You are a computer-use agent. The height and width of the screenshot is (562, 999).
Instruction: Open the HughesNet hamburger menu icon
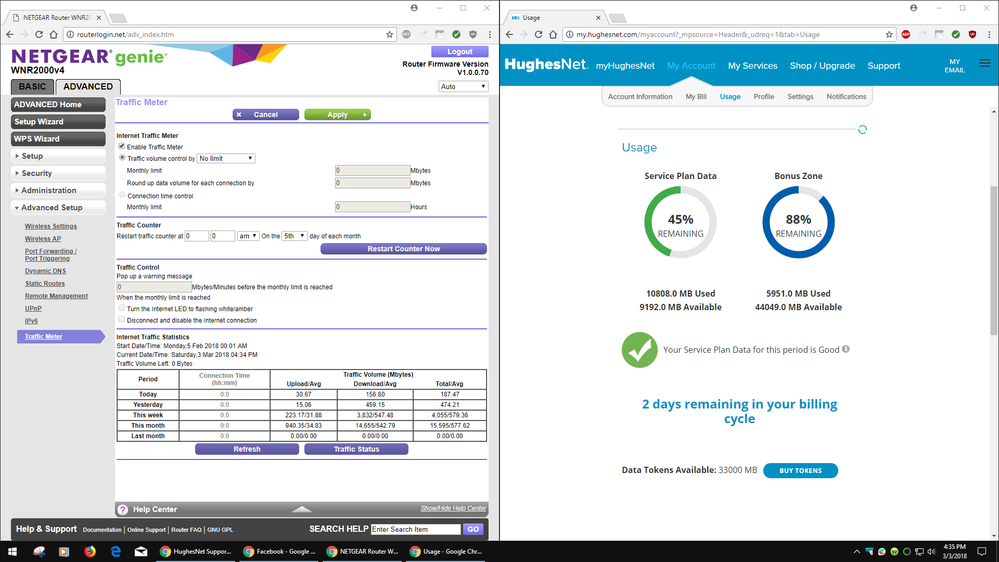tap(984, 65)
